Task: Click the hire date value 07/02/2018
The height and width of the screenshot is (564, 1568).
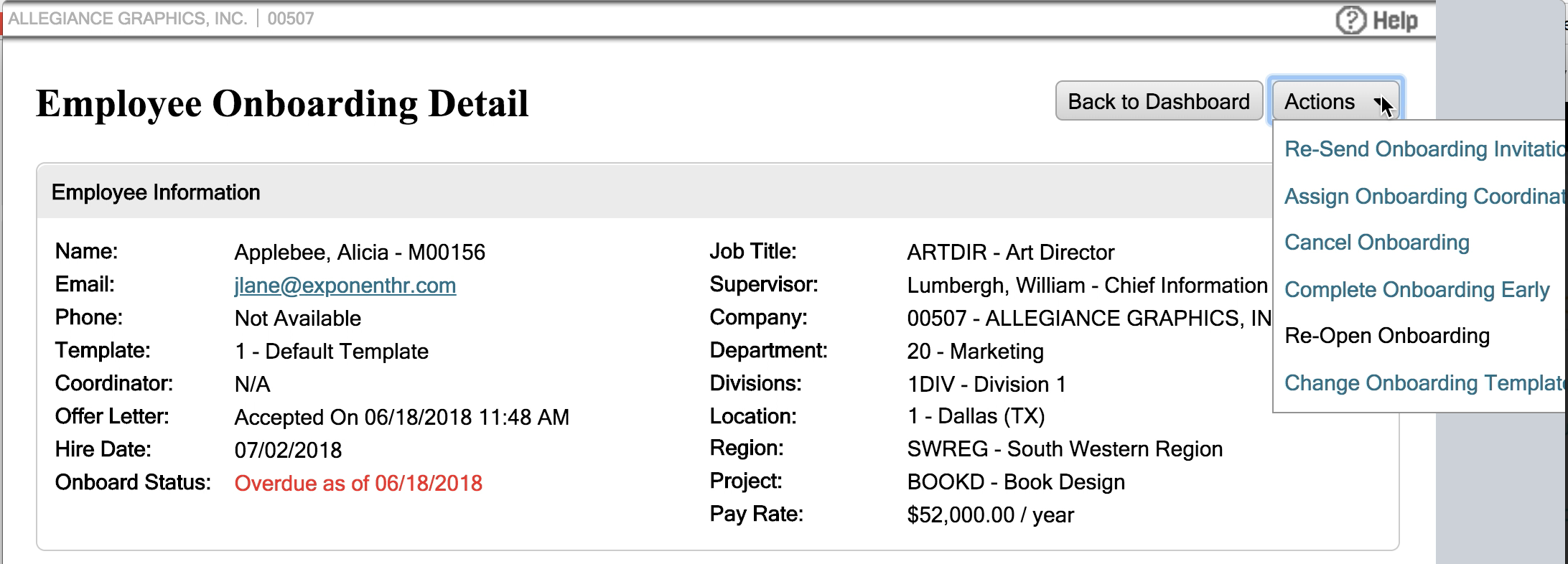Action: pos(288,451)
